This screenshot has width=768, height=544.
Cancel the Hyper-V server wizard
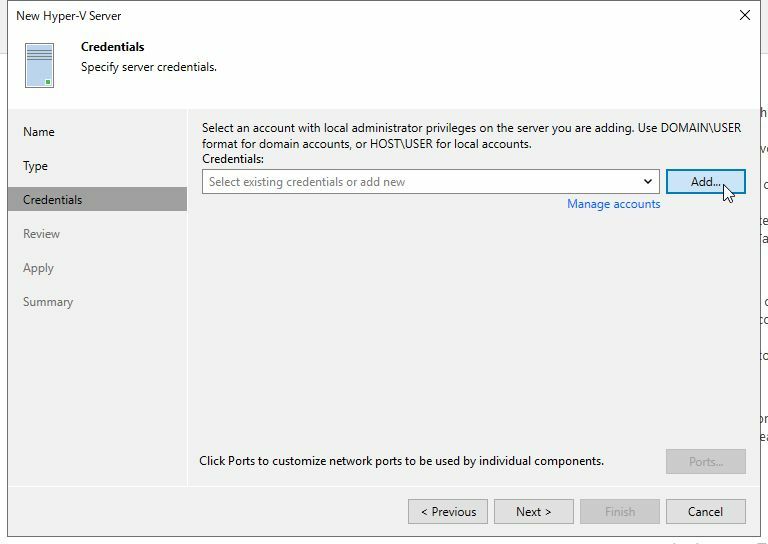coord(705,511)
